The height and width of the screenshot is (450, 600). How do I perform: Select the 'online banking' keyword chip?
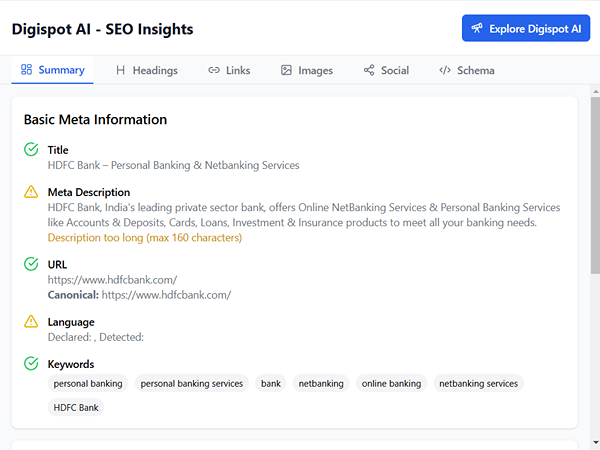coord(391,383)
